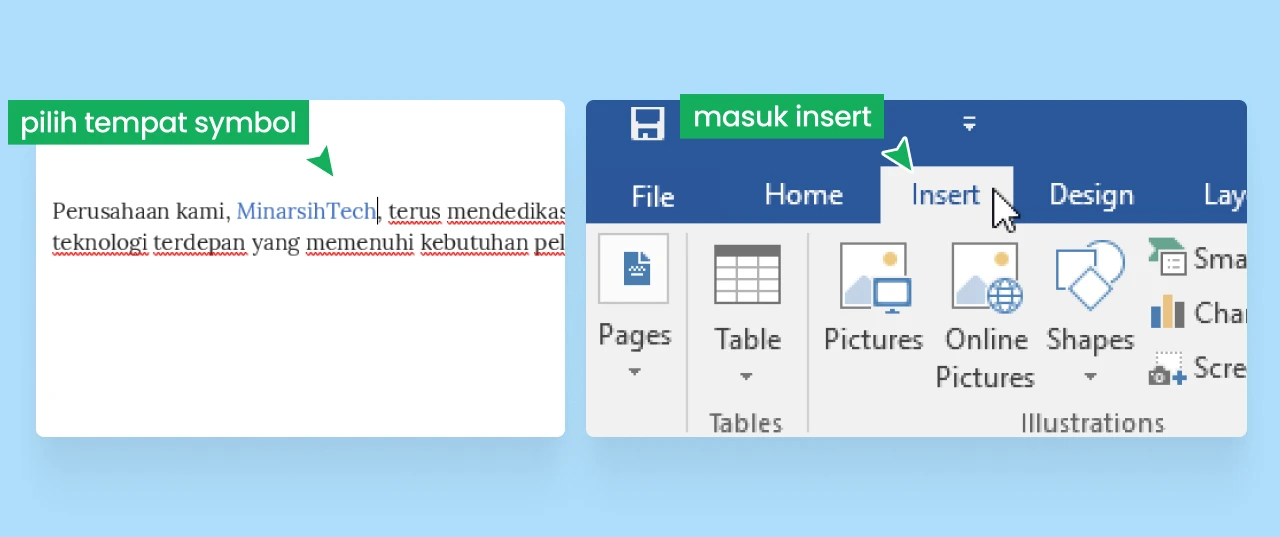Click the Shapes icon
The height and width of the screenshot is (537, 1280).
[x=1090, y=275]
